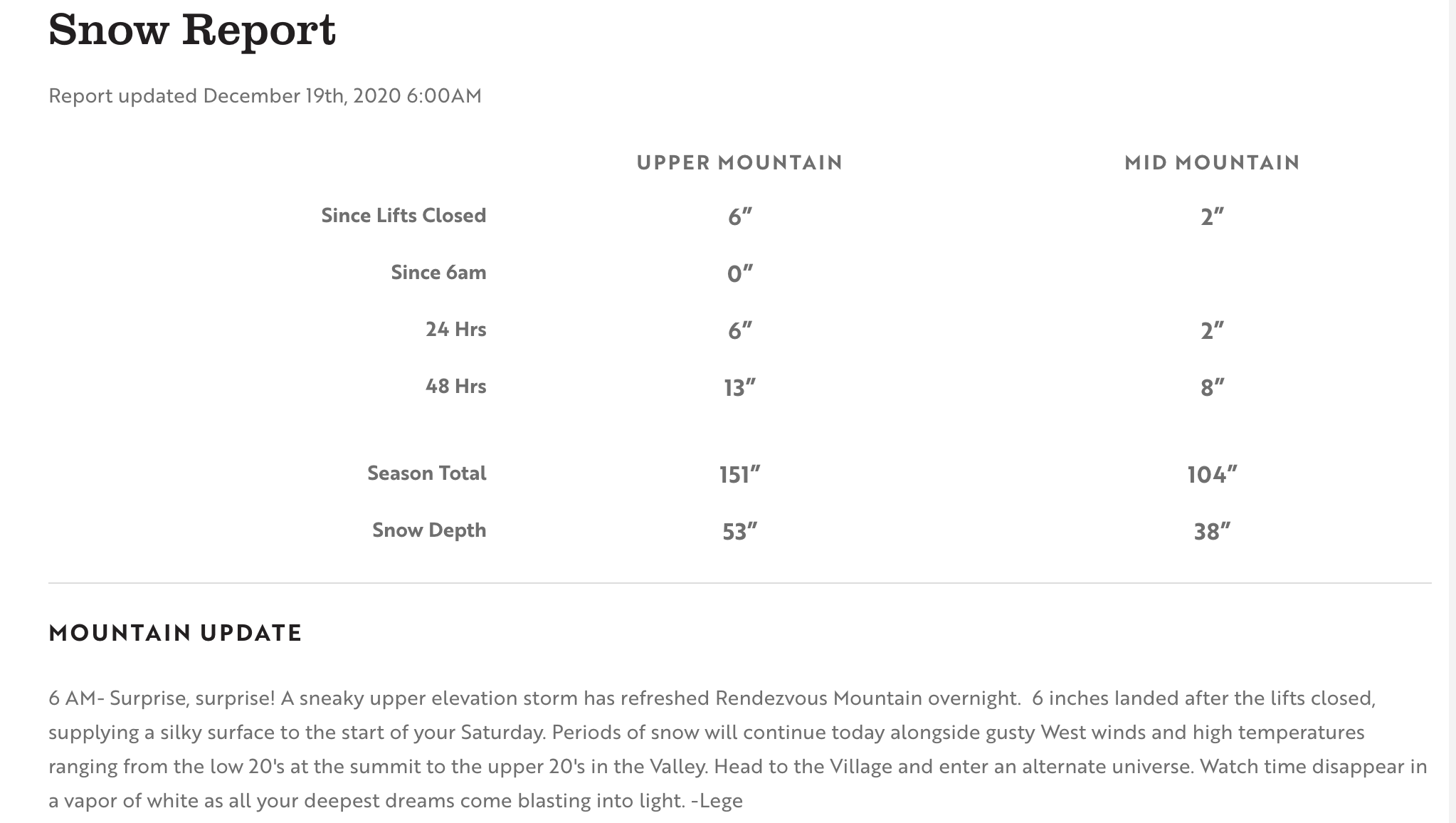This screenshot has width=1456, height=823.
Task: Click the Snow Depth row label
Action: (429, 530)
